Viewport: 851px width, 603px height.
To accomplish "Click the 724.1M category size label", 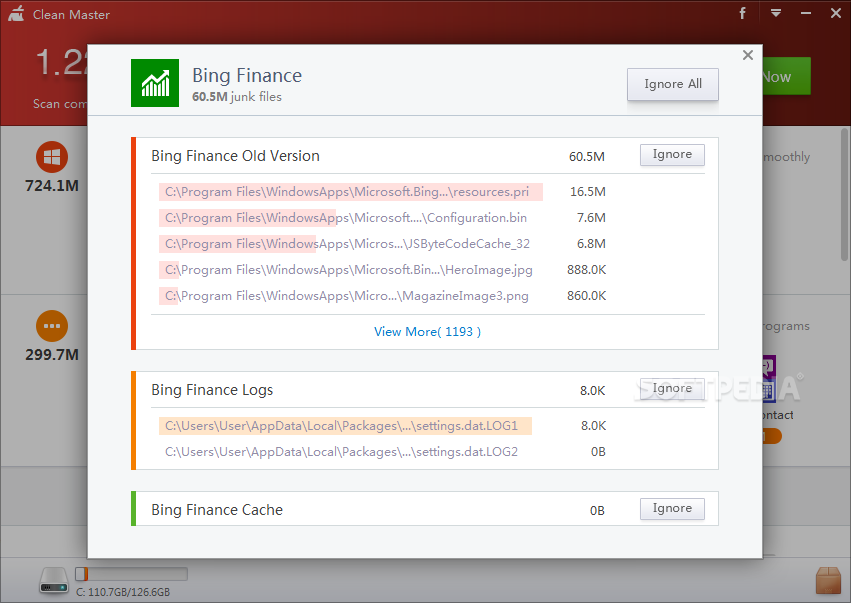I will coord(52,186).
